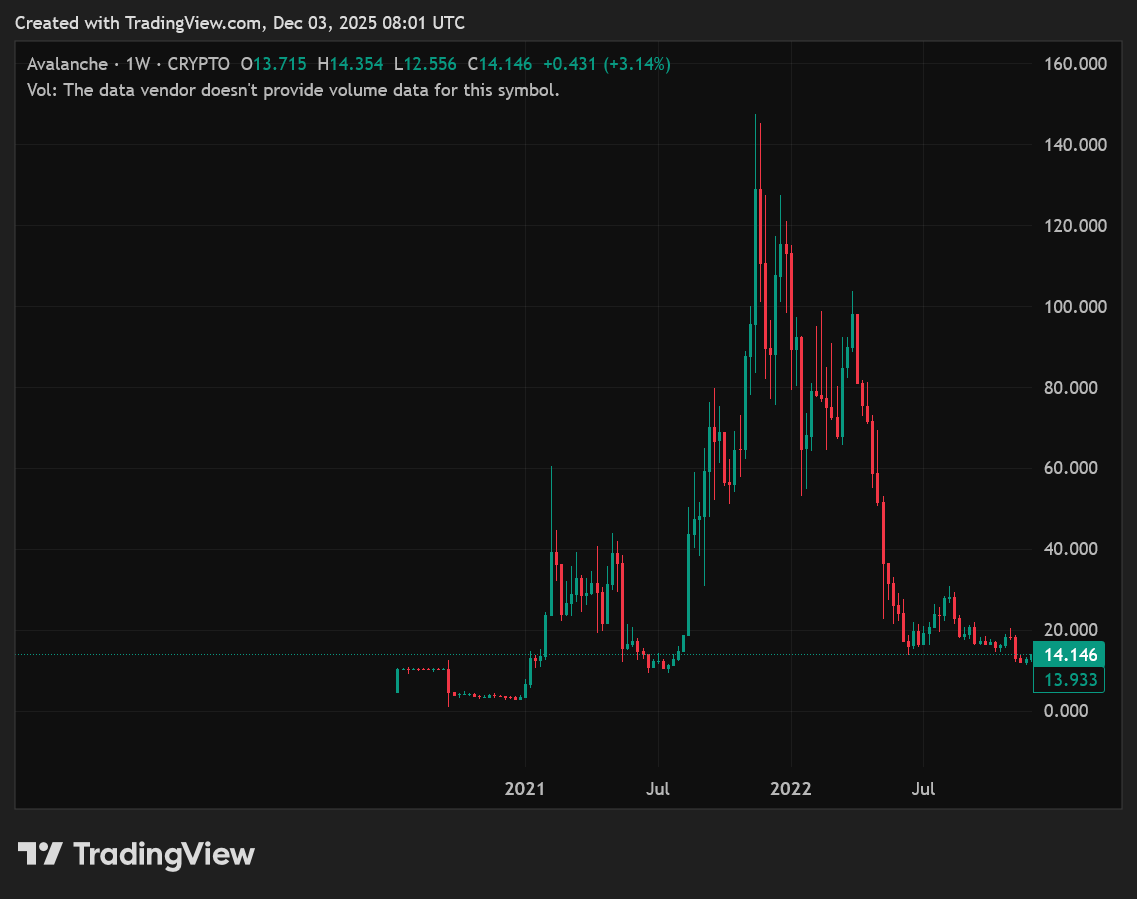Click the CRYPTO market label in legend
Image resolution: width=1137 pixels, height=899 pixels.
point(197,63)
